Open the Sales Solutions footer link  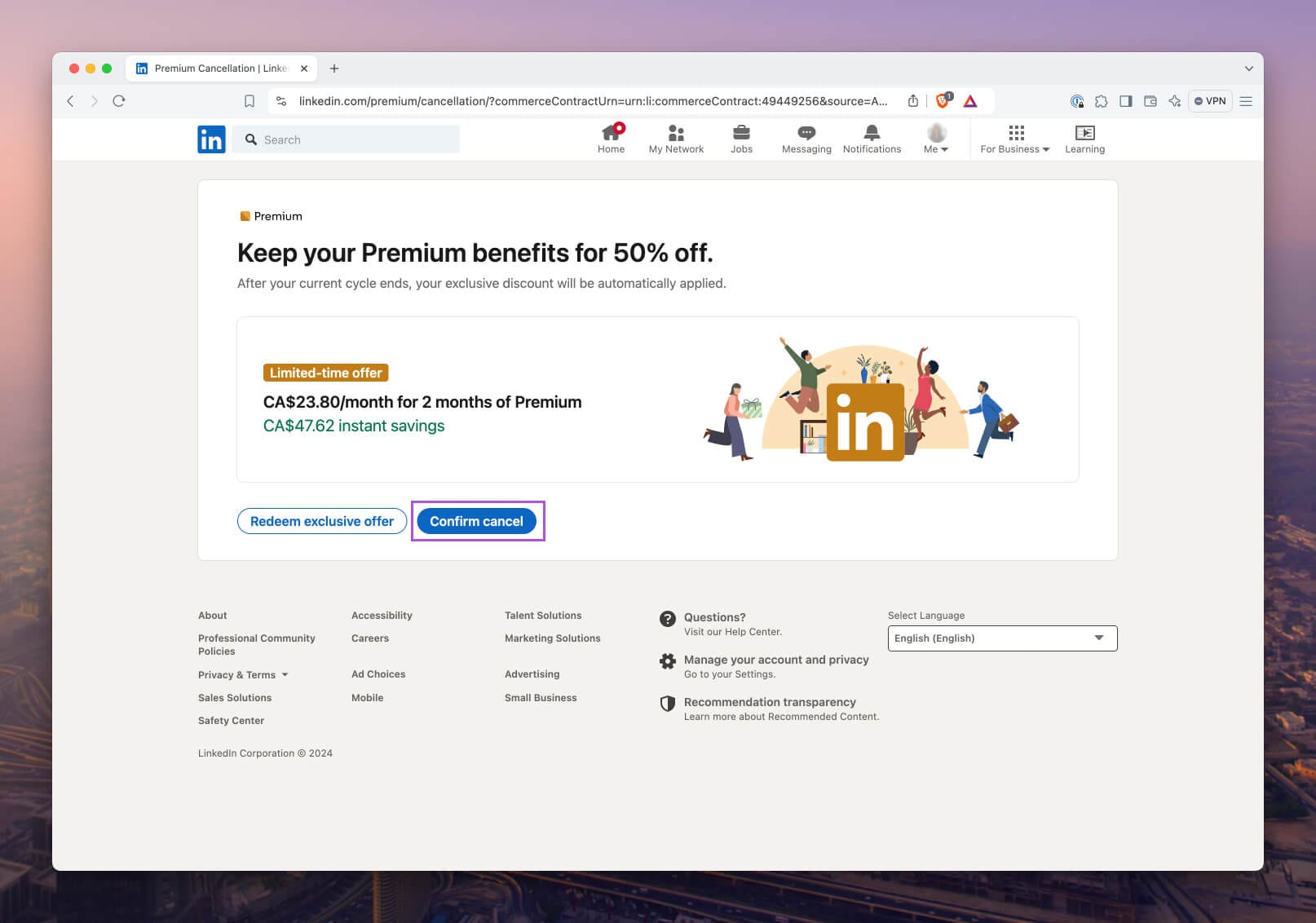coord(235,698)
